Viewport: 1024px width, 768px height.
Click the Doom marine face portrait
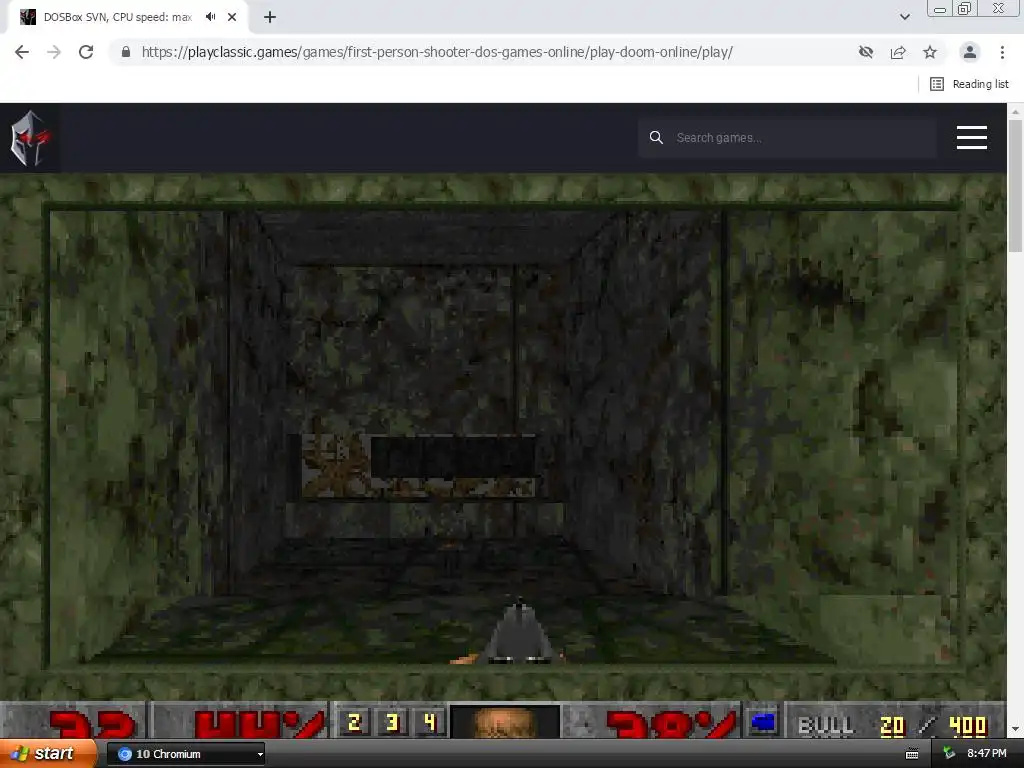tap(504, 722)
